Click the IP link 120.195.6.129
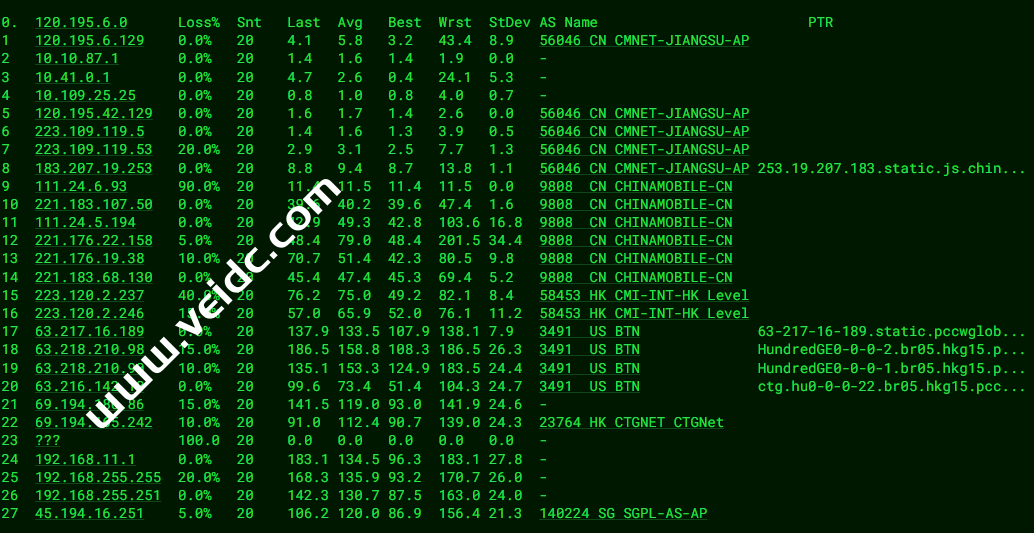This screenshot has width=1034, height=533. pos(90,40)
